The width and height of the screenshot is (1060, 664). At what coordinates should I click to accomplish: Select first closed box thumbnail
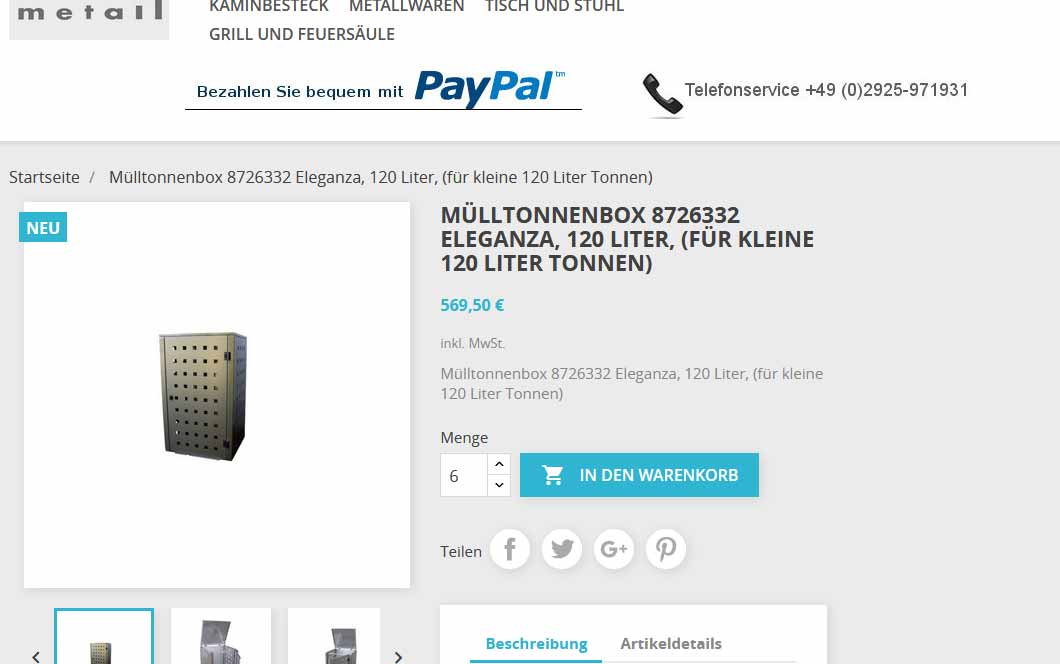[104, 636]
